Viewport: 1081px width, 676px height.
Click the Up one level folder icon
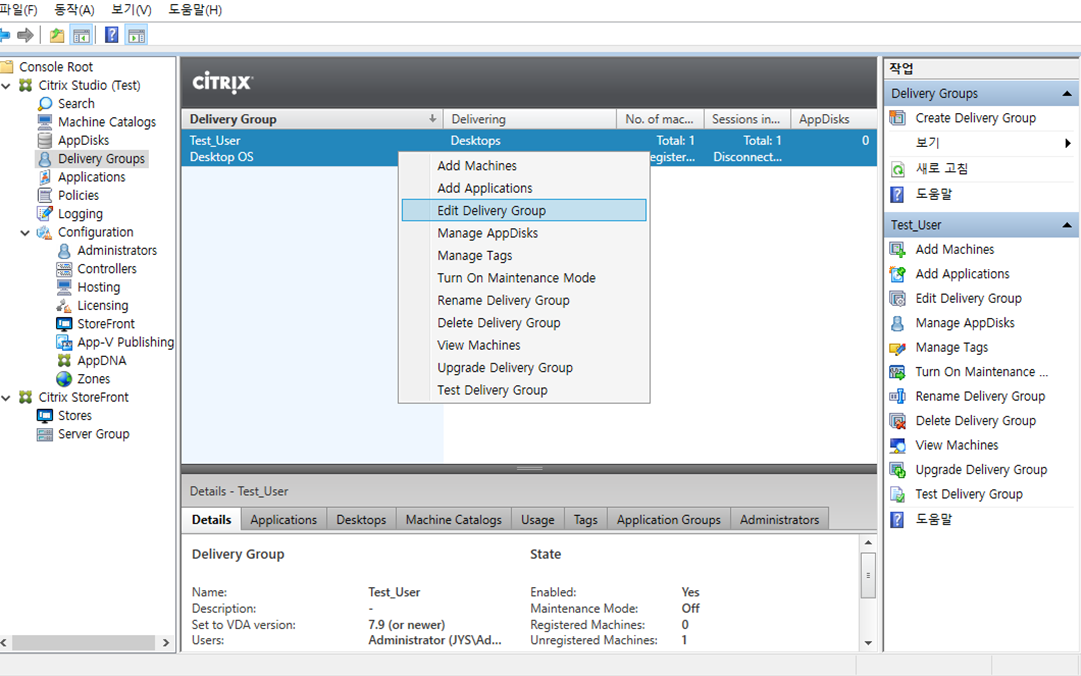57,35
